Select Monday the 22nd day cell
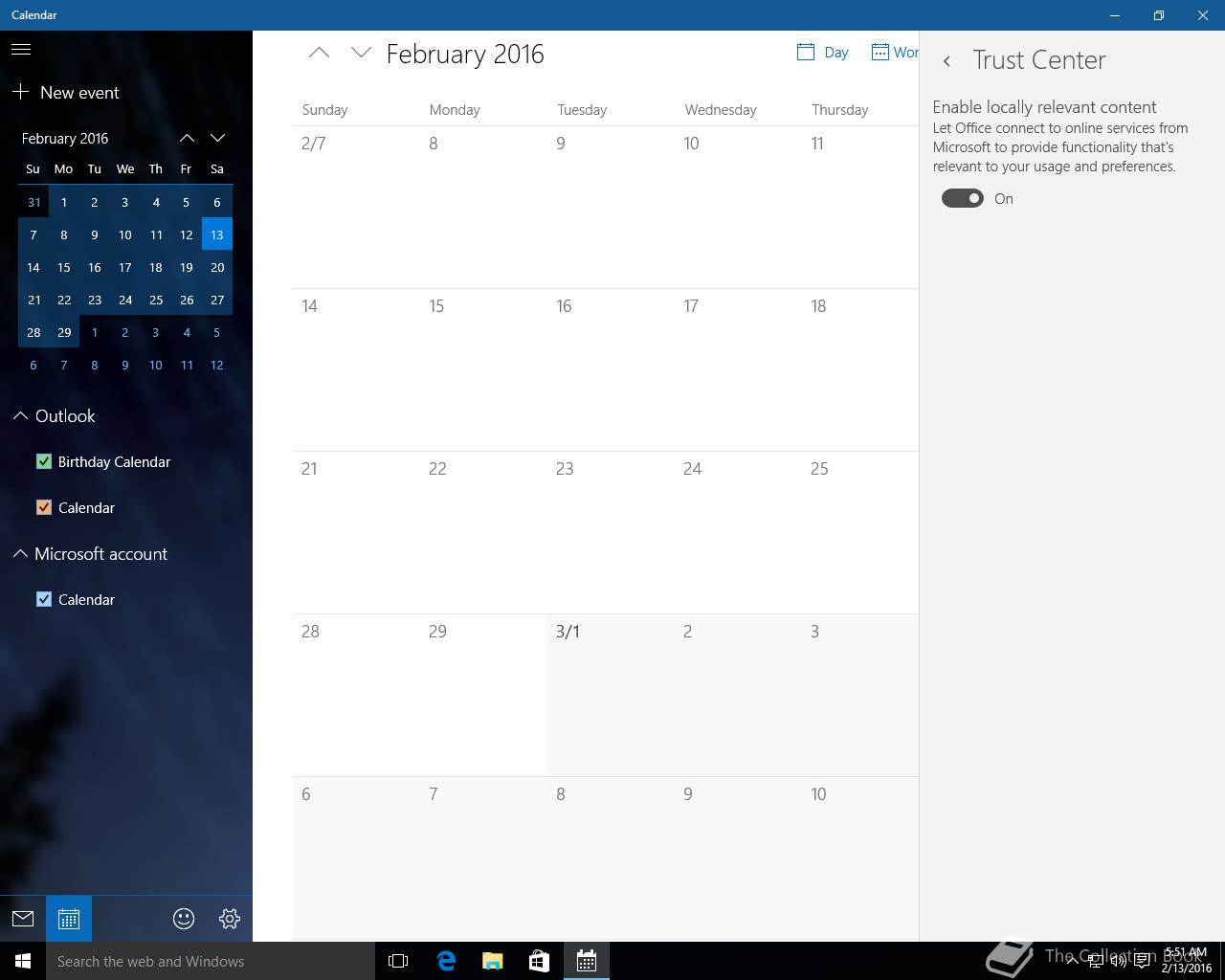1225x980 pixels. pyautogui.click(x=483, y=532)
